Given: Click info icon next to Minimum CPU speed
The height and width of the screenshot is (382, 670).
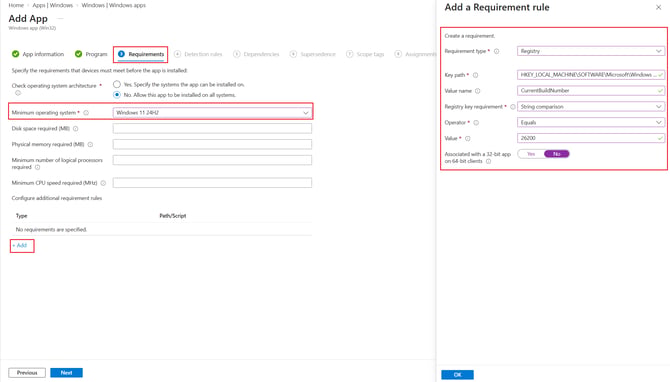Looking at the screenshot, I should tap(103, 183).
